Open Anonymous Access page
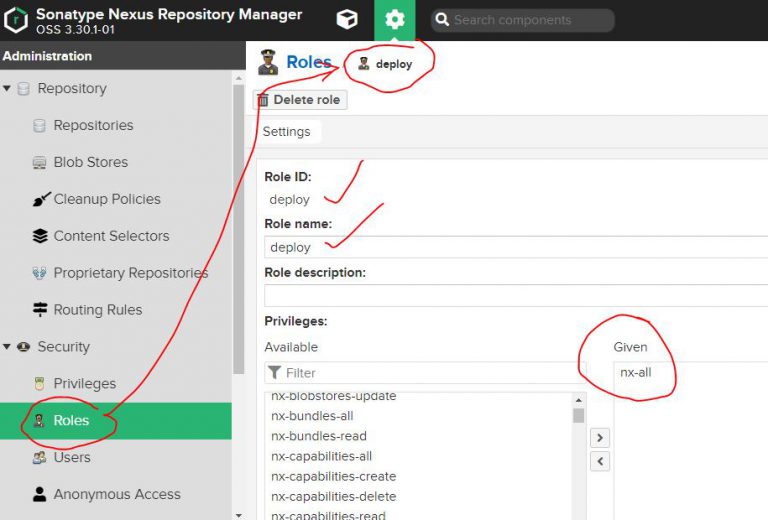 (x=117, y=495)
